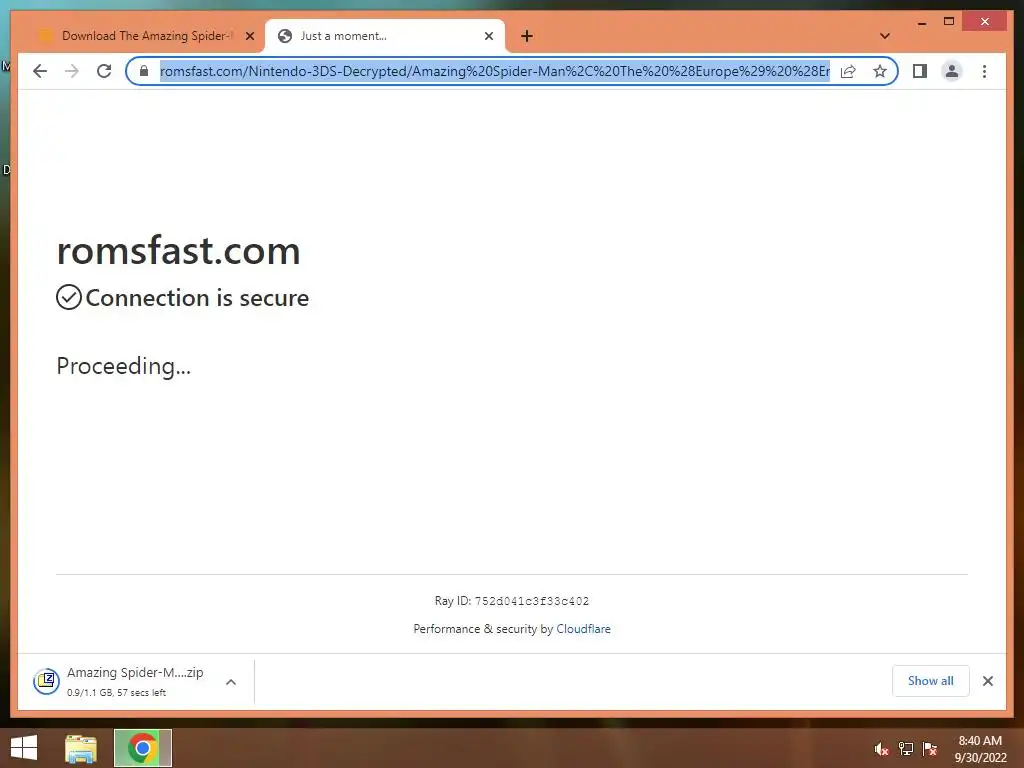
Task: Open the Chrome three-dot menu
Action: pos(984,71)
